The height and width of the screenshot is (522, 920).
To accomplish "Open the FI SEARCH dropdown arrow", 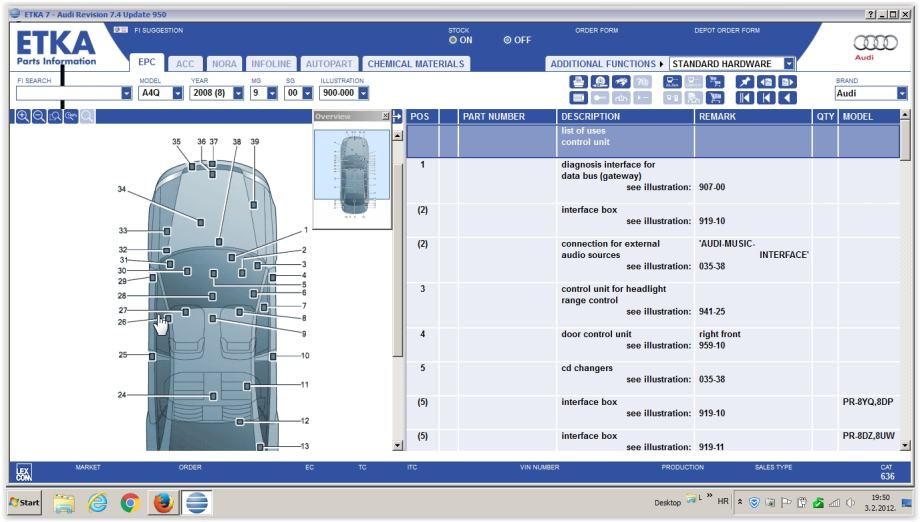I will coord(126,93).
